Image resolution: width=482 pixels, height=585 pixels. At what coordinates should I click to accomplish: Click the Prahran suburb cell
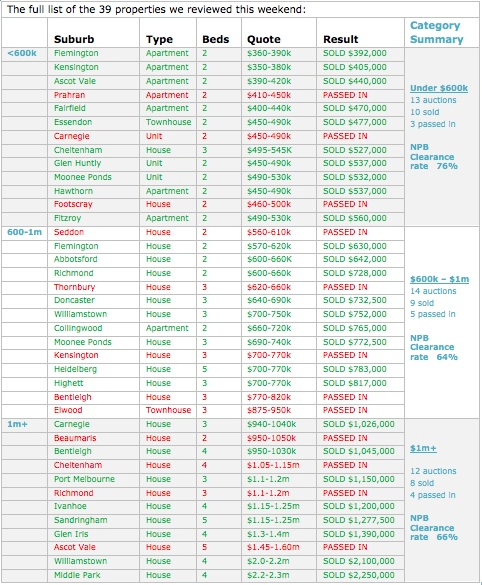click(x=69, y=95)
